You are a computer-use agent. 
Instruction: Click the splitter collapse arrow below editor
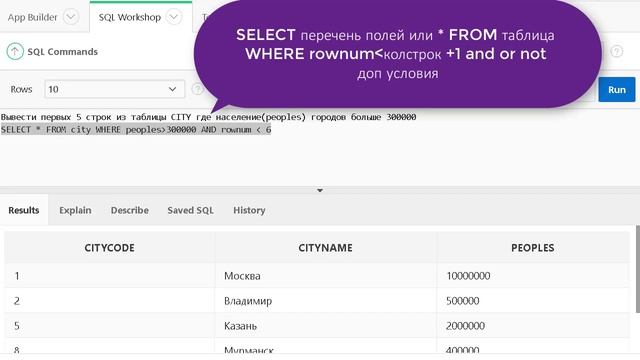click(x=320, y=190)
